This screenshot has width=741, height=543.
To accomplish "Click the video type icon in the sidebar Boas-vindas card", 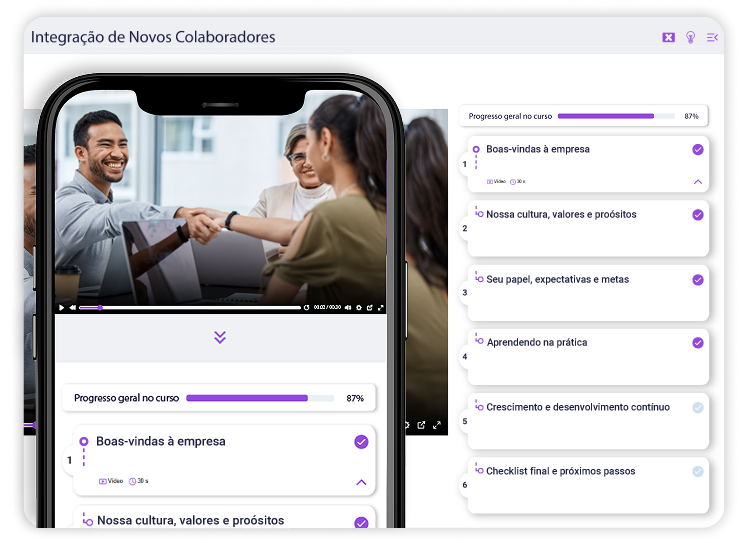I will [490, 182].
